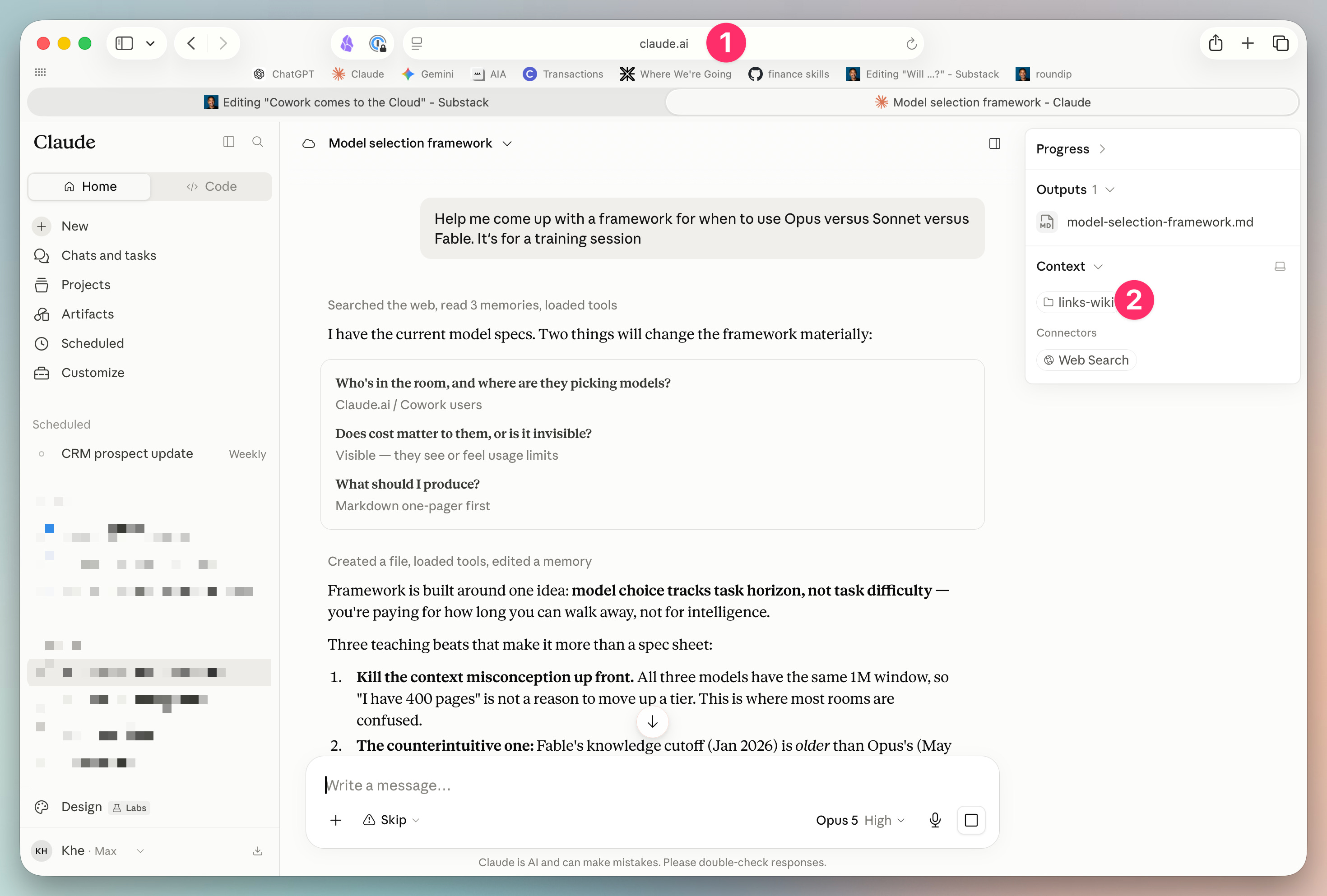Open the bookmarks grid icon

(40, 73)
